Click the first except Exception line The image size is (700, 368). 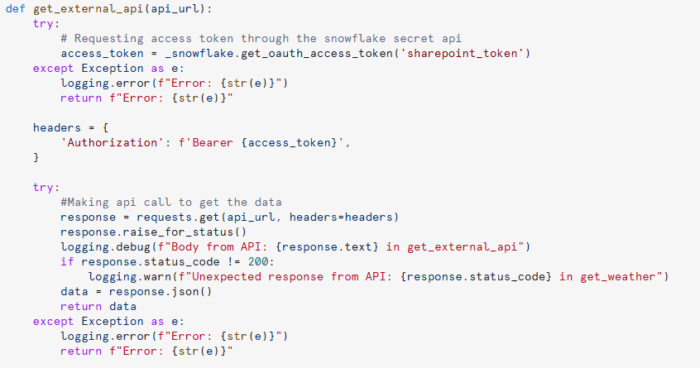point(108,68)
